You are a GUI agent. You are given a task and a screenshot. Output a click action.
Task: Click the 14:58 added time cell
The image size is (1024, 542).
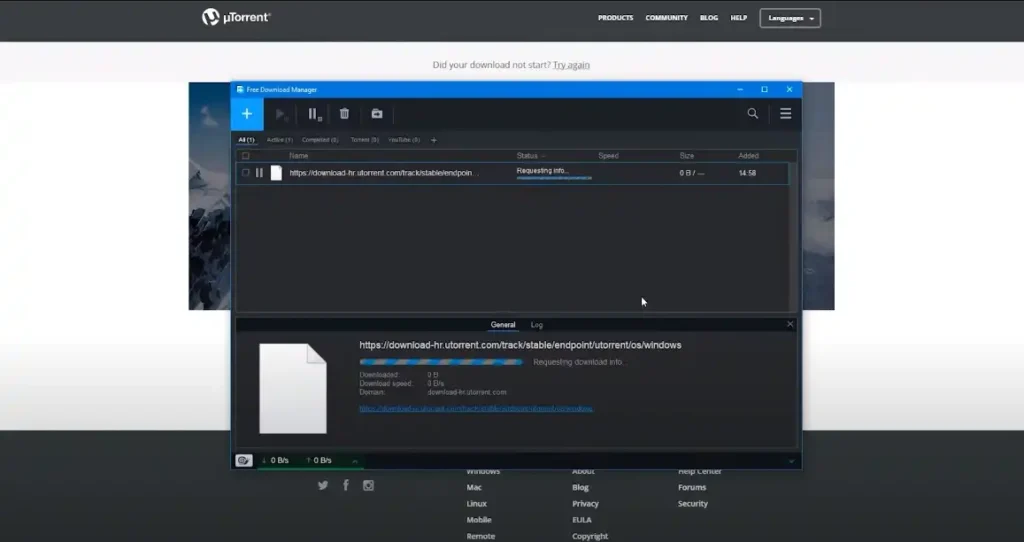747,173
